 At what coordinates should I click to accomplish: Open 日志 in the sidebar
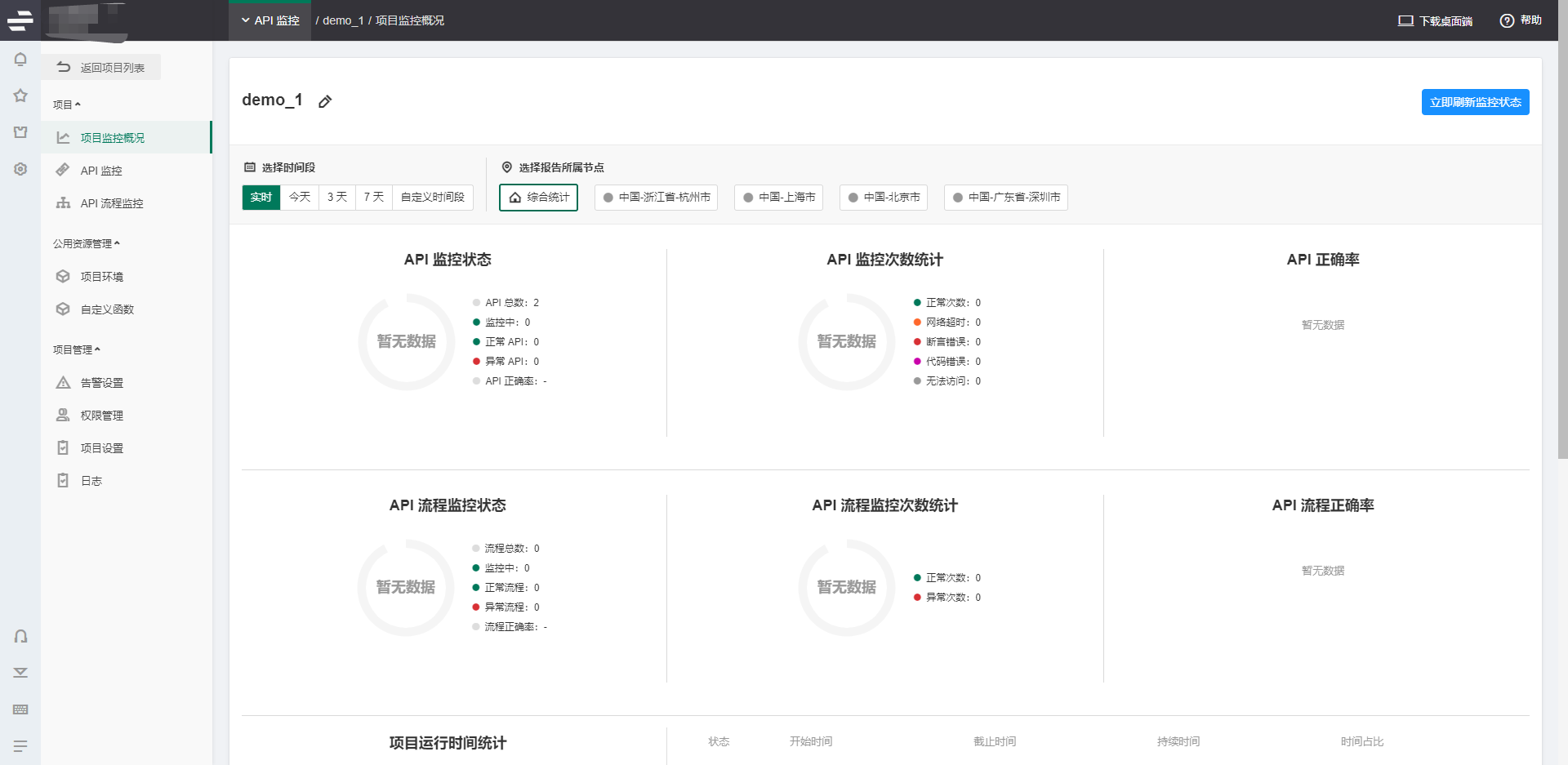(x=127, y=480)
